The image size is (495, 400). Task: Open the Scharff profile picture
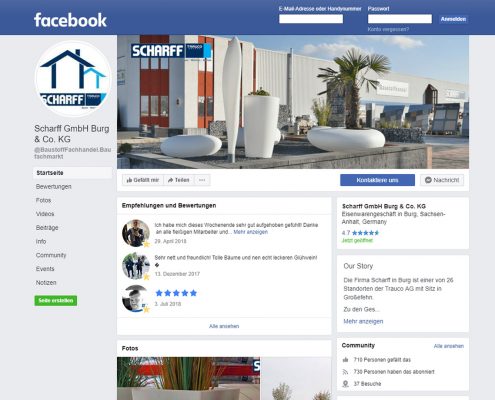click(x=73, y=79)
